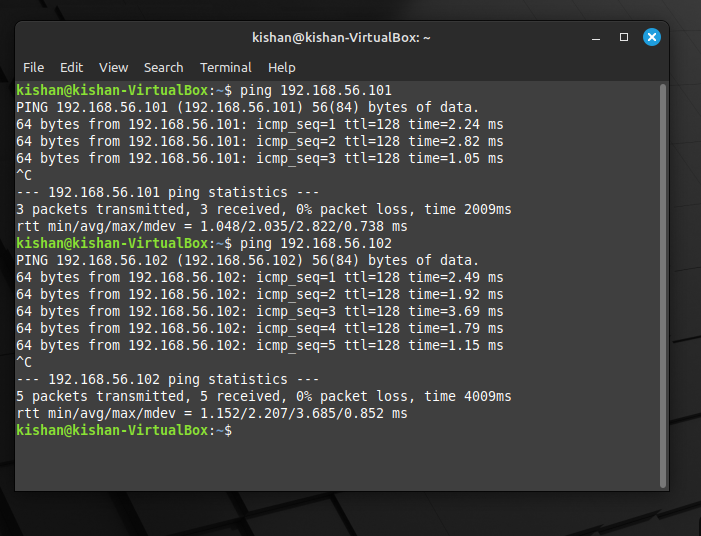Click the rtt line '1.152/2.207/3.685/0.852 ms'
This screenshot has height=536, width=701.
[x=212, y=413]
